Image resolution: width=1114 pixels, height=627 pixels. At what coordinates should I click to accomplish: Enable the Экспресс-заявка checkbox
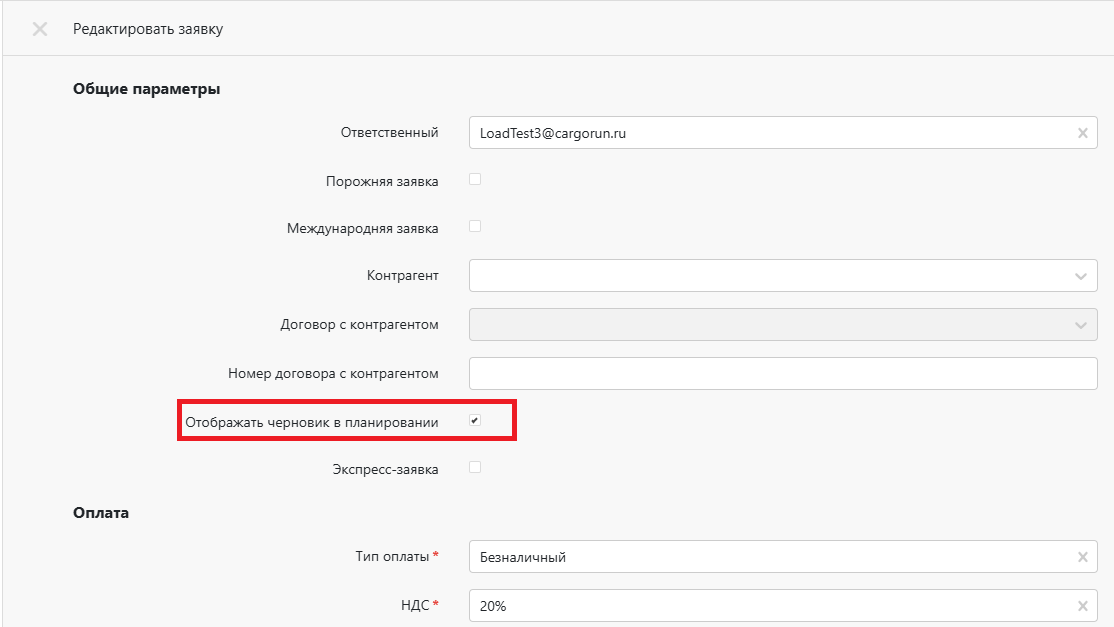[475, 467]
